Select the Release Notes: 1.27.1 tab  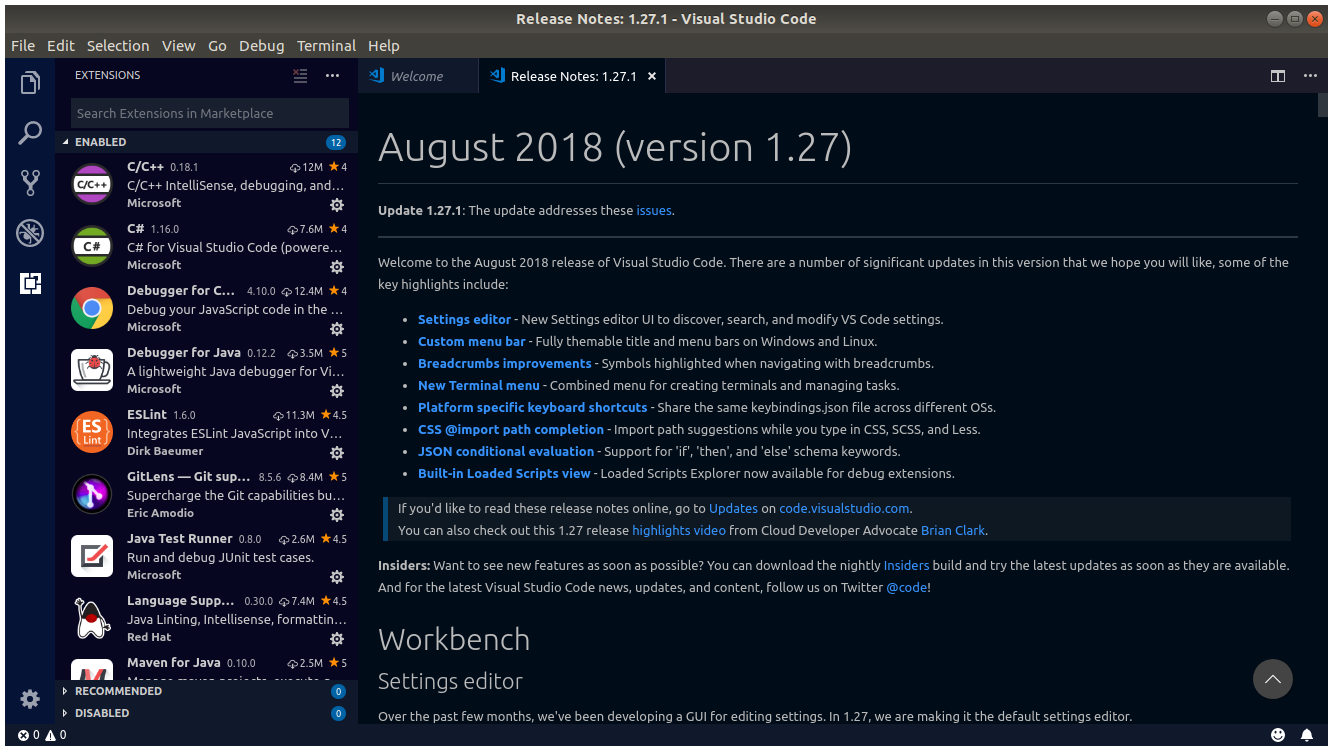point(574,76)
